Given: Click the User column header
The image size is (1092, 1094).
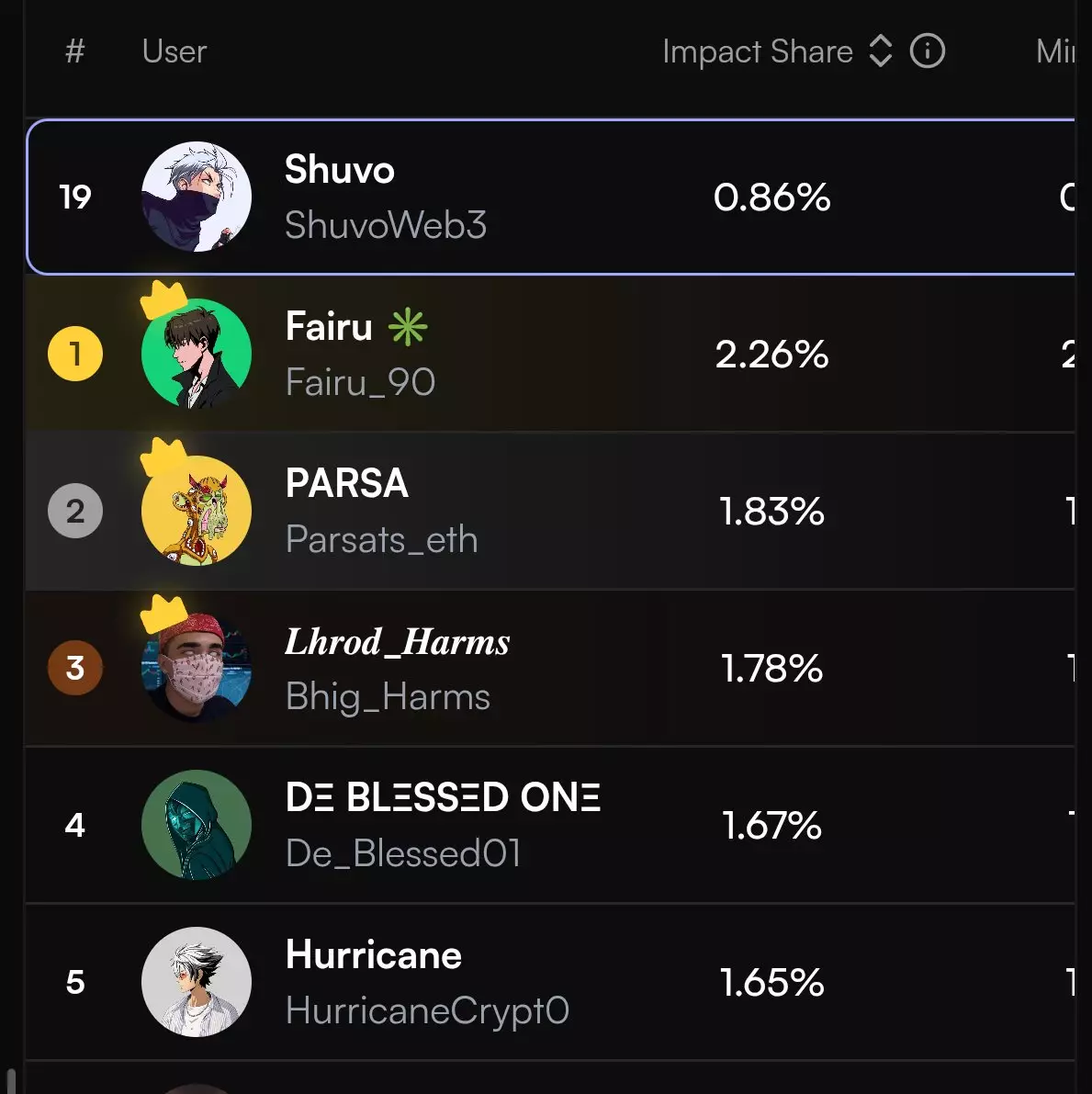Looking at the screenshot, I should (x=174, y=51).
